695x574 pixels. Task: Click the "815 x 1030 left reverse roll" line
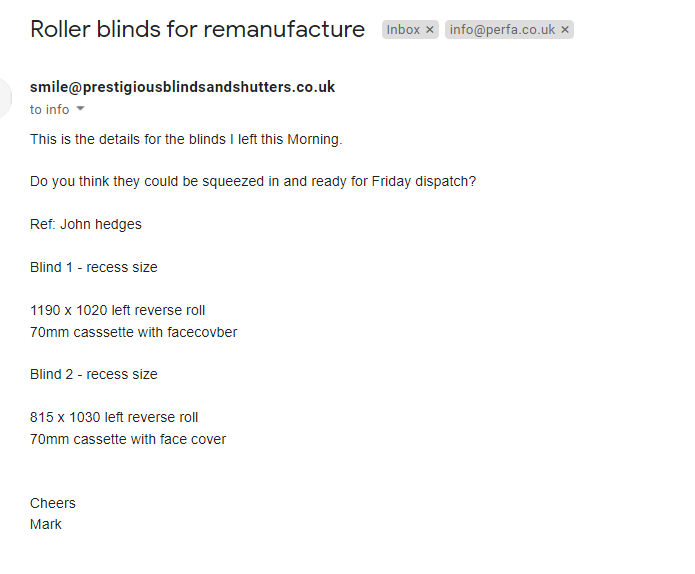pos(114,417)
